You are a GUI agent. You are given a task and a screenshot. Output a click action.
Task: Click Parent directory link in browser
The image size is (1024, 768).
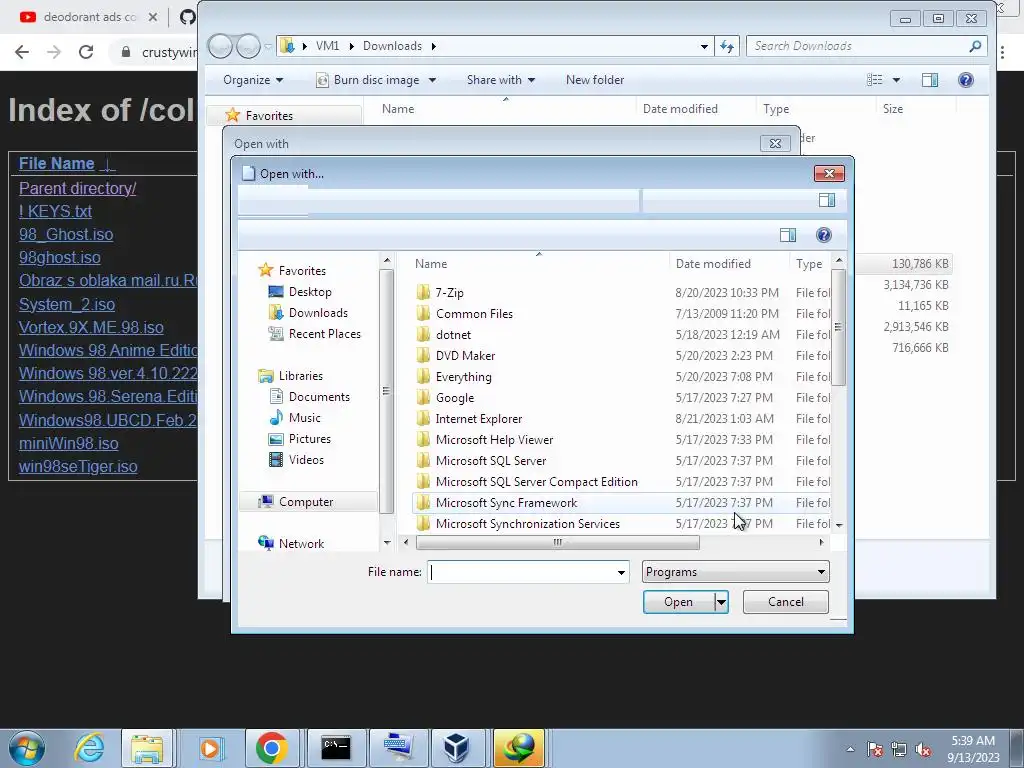pos(77,188)
